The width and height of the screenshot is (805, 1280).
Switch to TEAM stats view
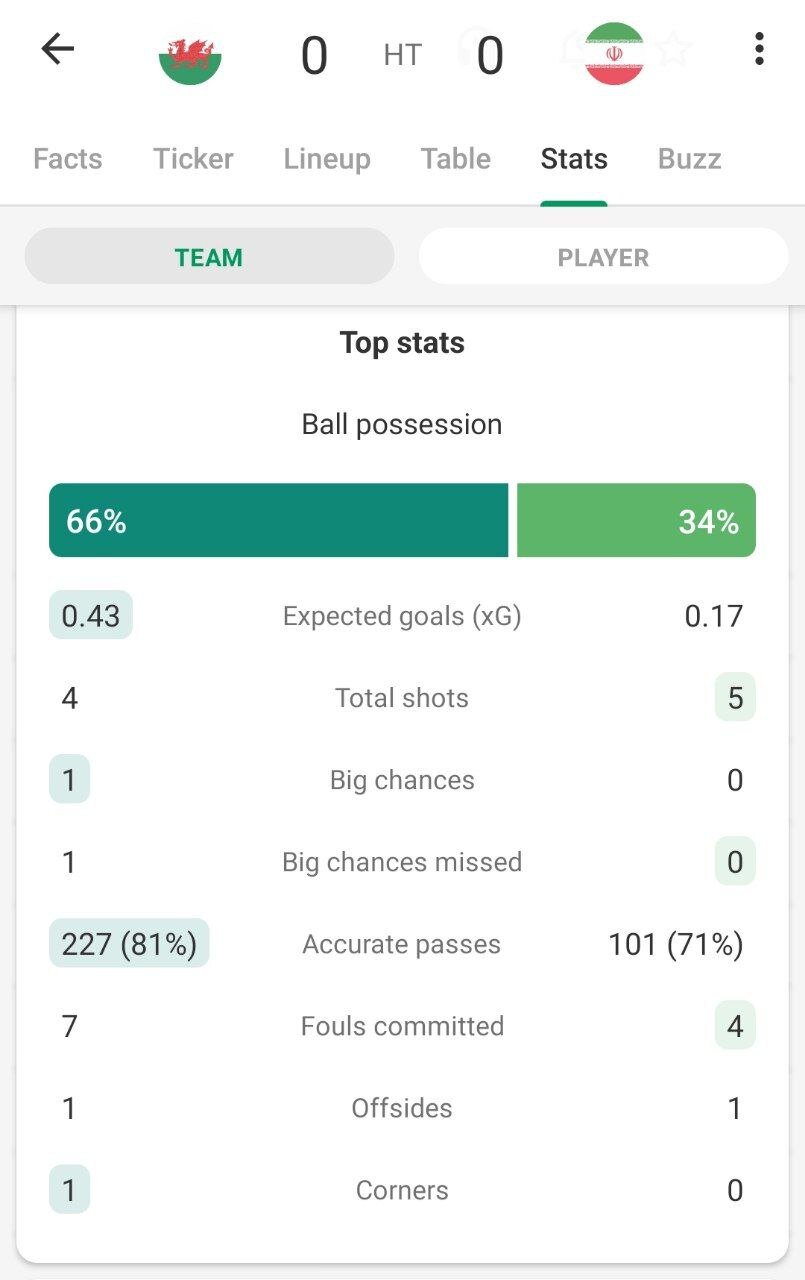coord(209,257)
